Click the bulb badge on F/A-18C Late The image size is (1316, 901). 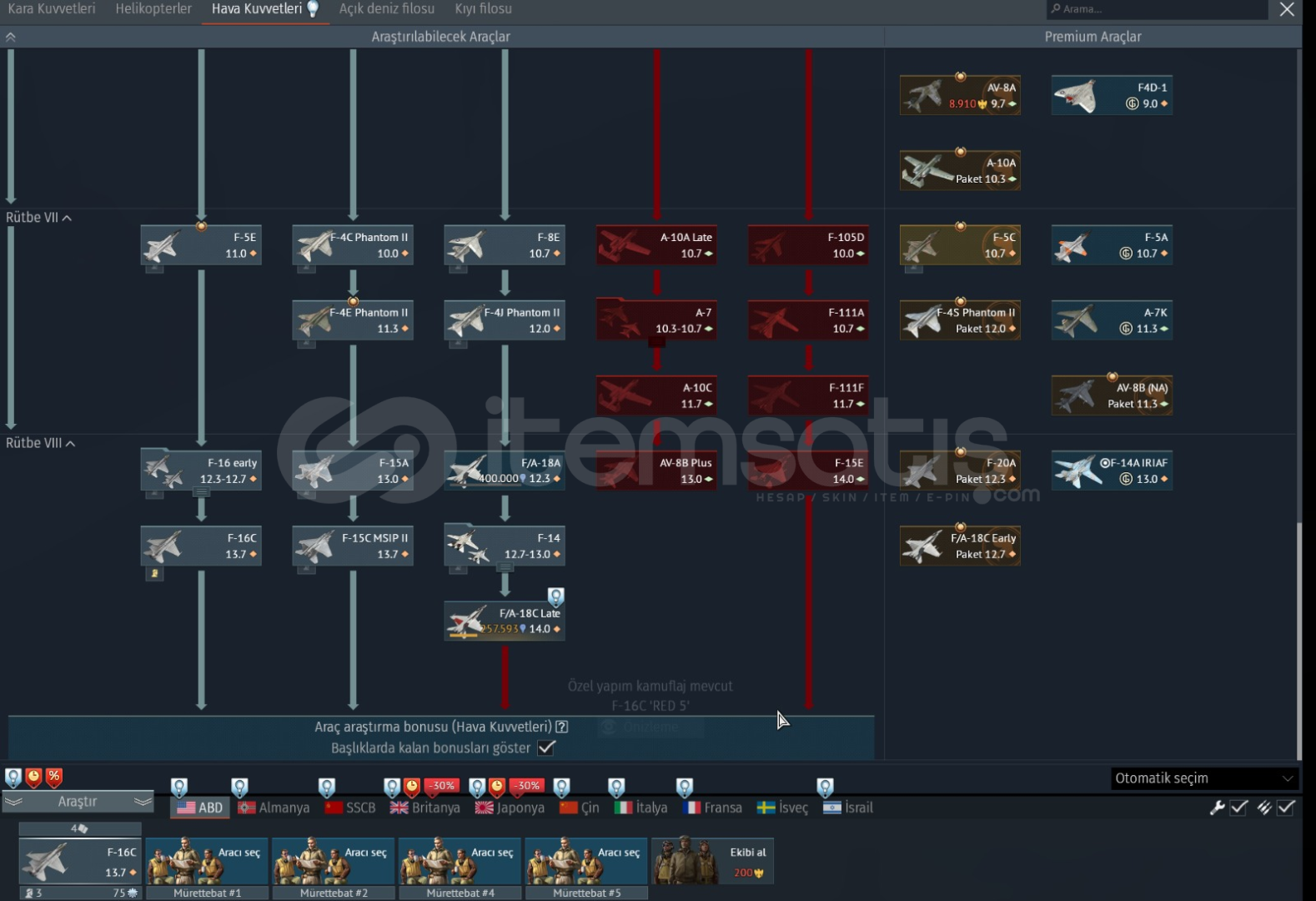coord(556,596)
